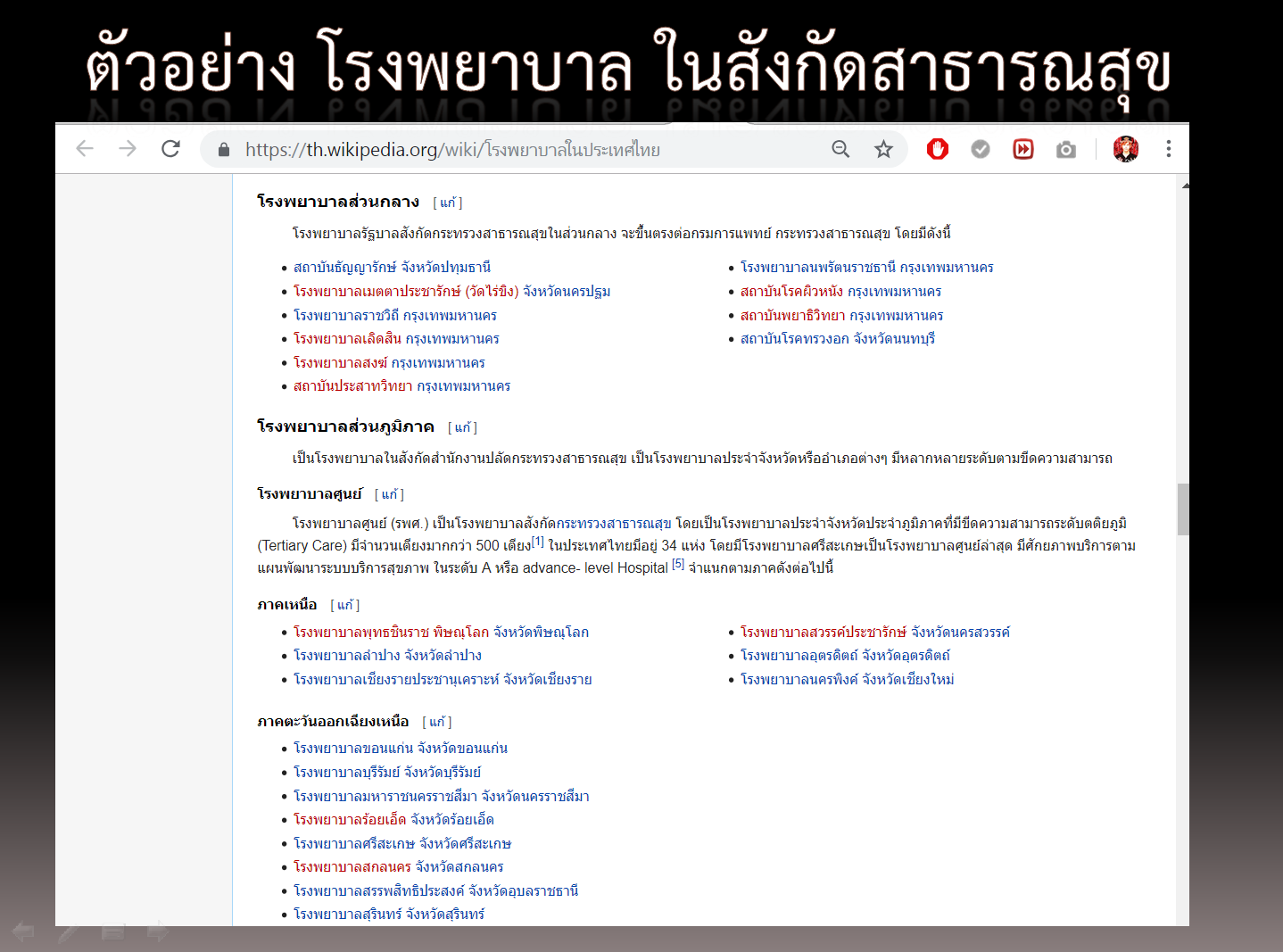Open edit link for โรงพยาบาลส่วนกลาง section
The width and height of the screenshot is (1283, 952).
point(449,203)
